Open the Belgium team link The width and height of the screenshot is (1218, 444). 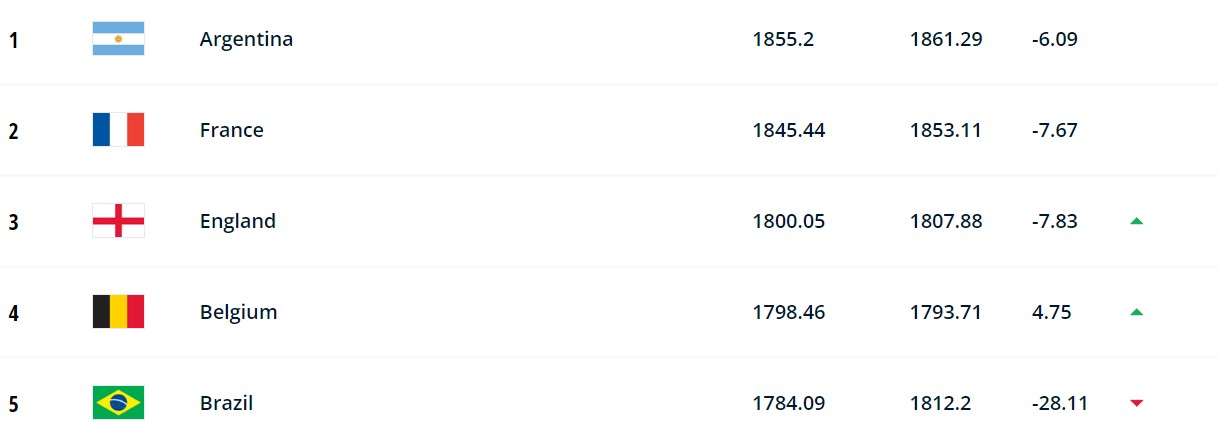pos(239,312)
